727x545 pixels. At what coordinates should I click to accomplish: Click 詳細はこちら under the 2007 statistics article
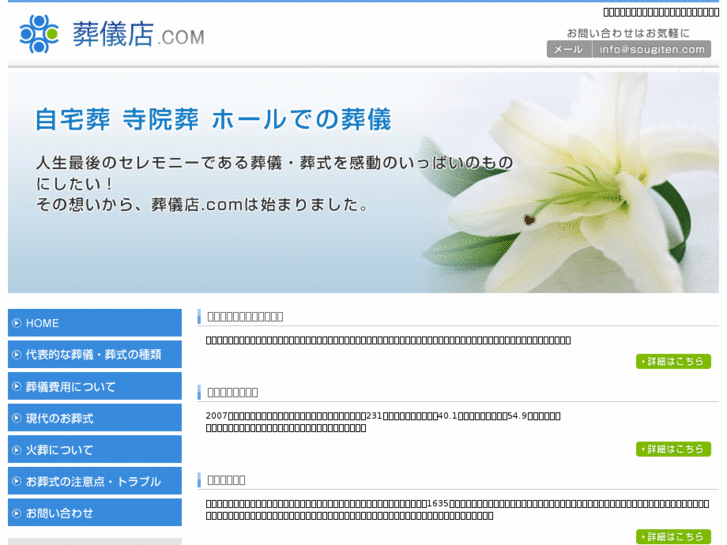673,449
